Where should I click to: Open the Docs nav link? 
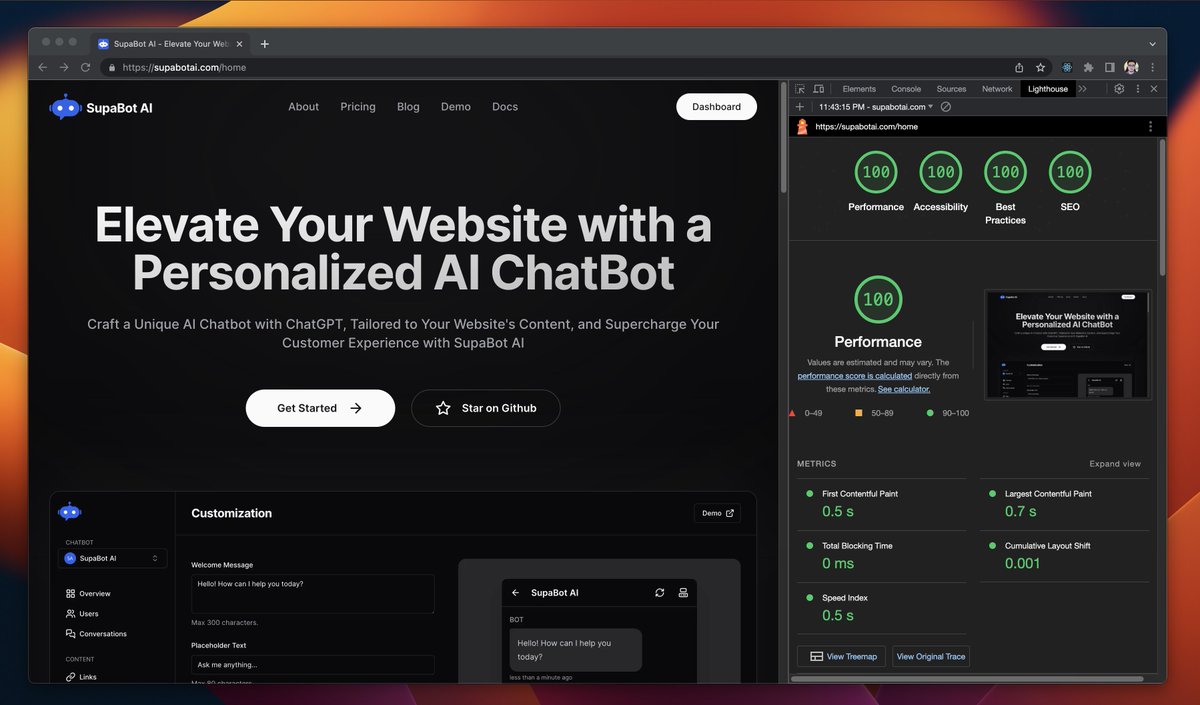[x=505, y=107]
